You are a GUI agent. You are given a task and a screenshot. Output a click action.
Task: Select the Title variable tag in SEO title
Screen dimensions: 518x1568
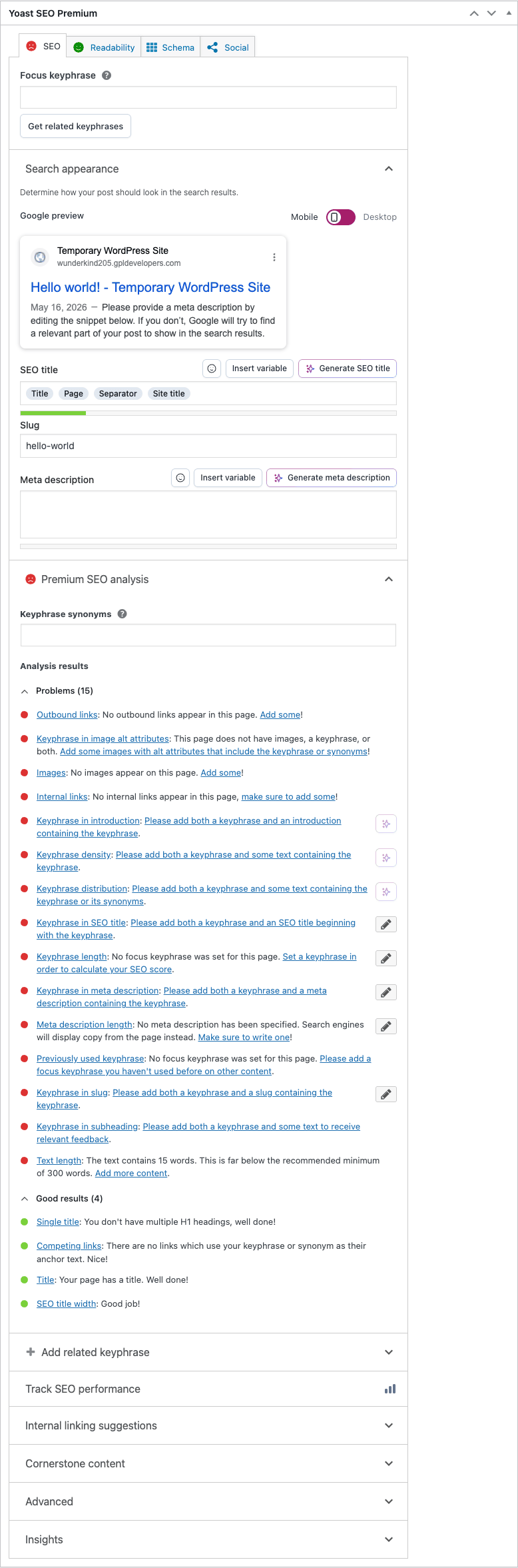click(x=40, y=394)
